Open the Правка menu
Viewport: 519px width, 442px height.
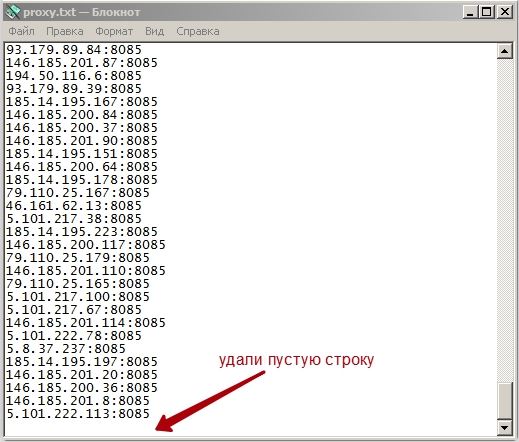[x=65, y=31]
